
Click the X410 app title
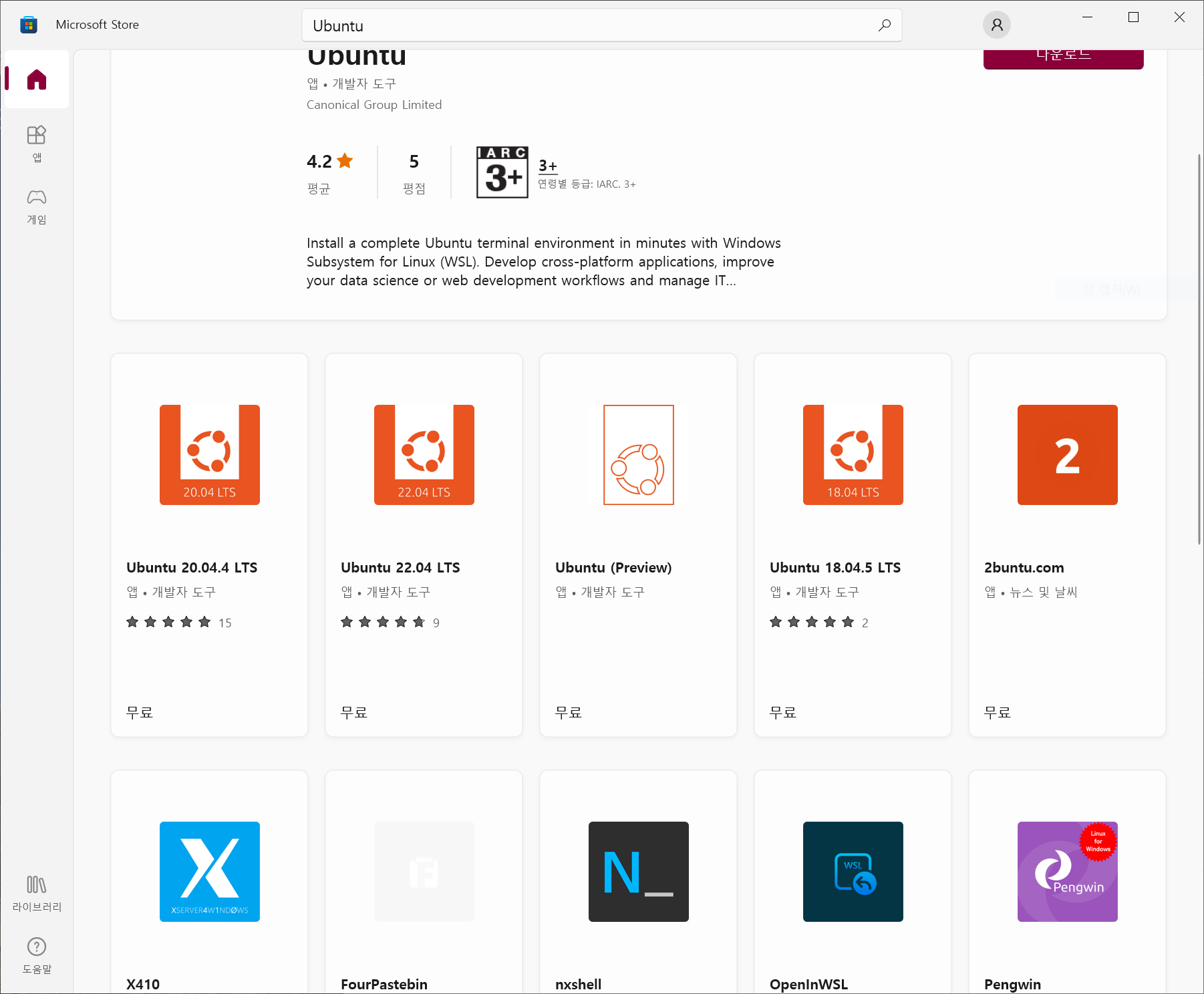(143, 985)
